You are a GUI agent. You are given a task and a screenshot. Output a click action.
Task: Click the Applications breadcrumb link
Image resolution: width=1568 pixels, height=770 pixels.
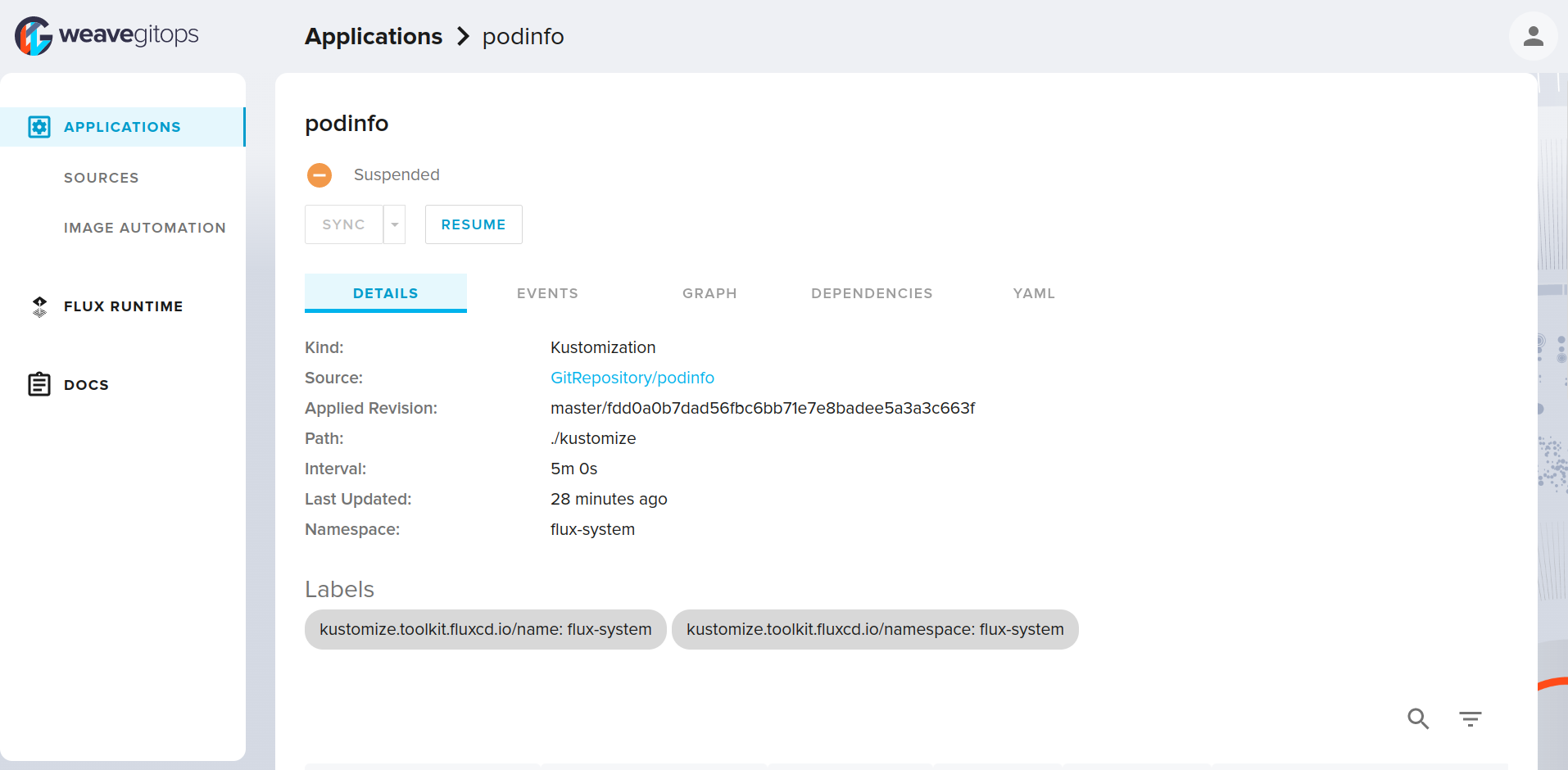[x=374, y=36]
